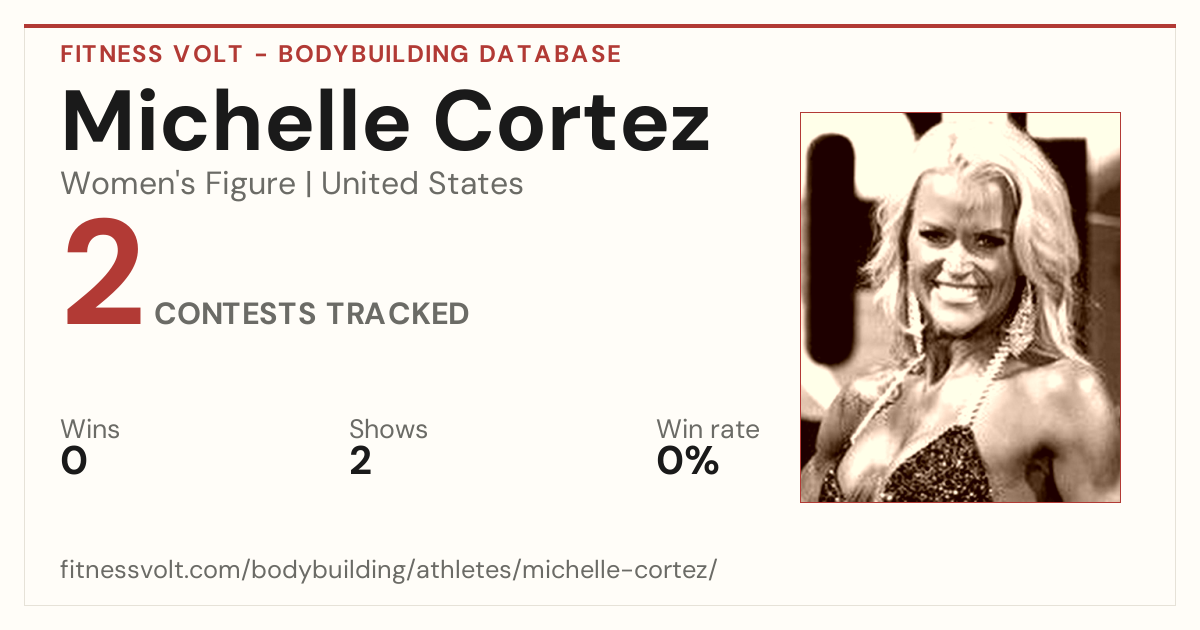
Task: Select the Fitness Volt Bodybuilding Database header
Action: tap(341, 54)
